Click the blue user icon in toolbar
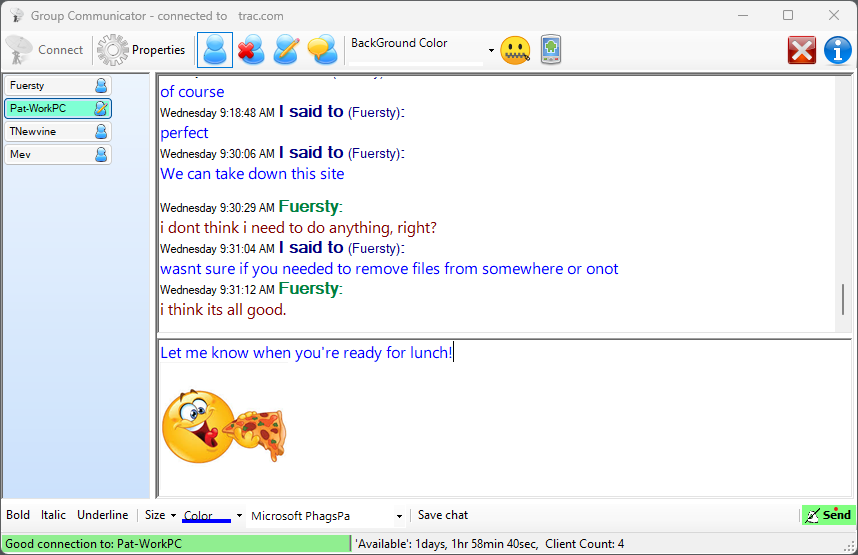This screenshot has width=858, height=555. (215, 50)
